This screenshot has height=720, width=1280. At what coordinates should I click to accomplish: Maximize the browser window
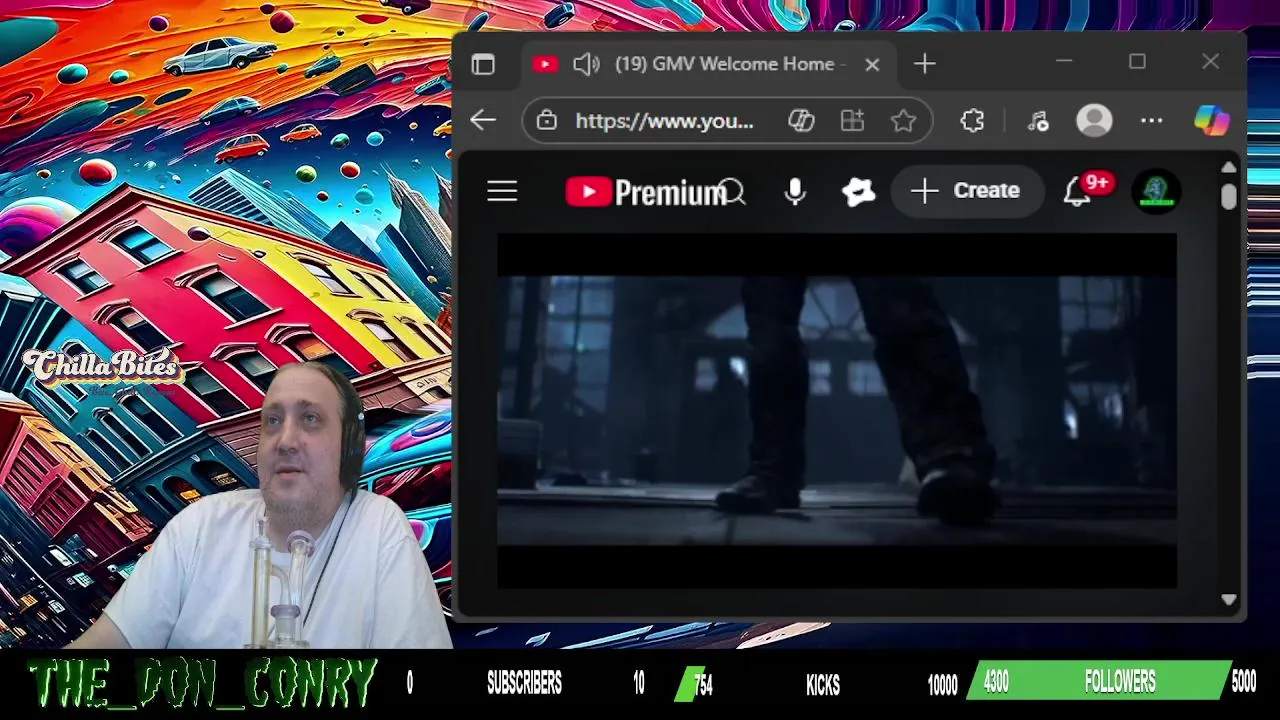pyautogui.click(x=1137, y=62)
